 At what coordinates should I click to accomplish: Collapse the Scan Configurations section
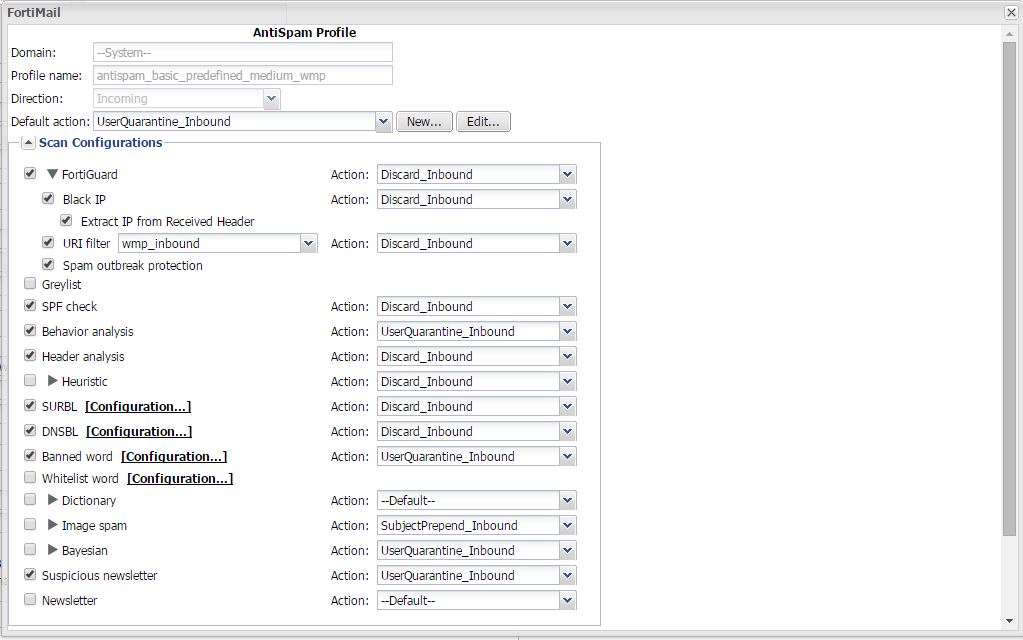[29, 142]
